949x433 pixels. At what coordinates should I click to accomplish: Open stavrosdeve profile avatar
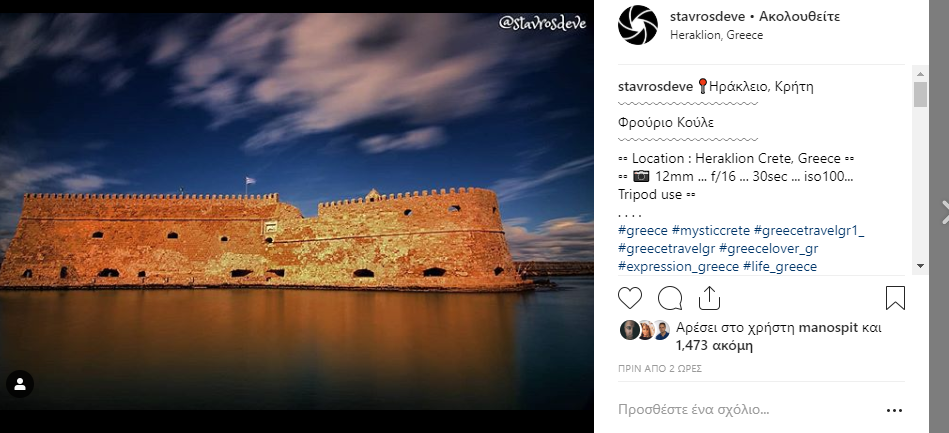click(637, 25)
